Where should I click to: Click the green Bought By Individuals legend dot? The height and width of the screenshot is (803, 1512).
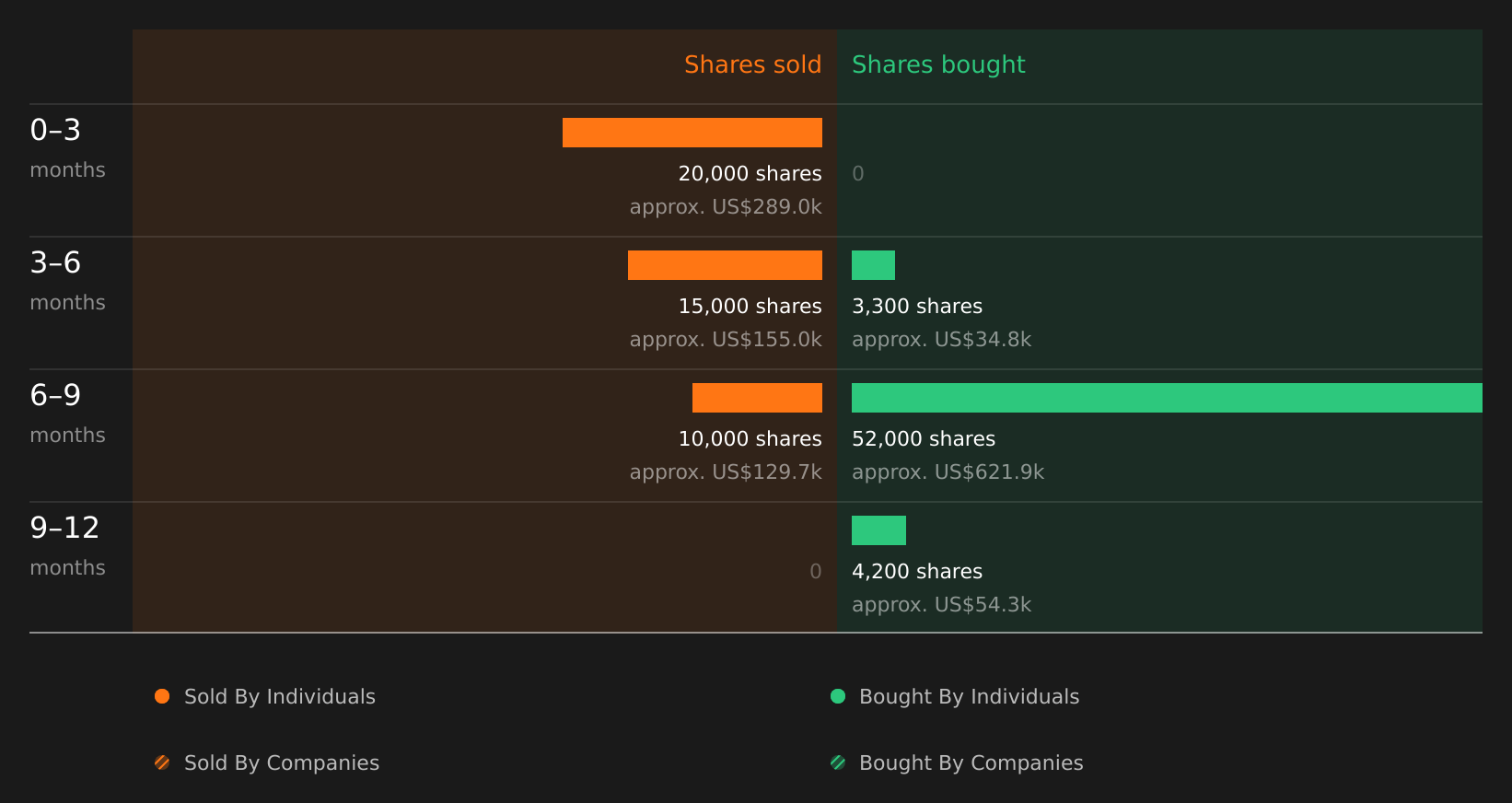coord(838,696)
